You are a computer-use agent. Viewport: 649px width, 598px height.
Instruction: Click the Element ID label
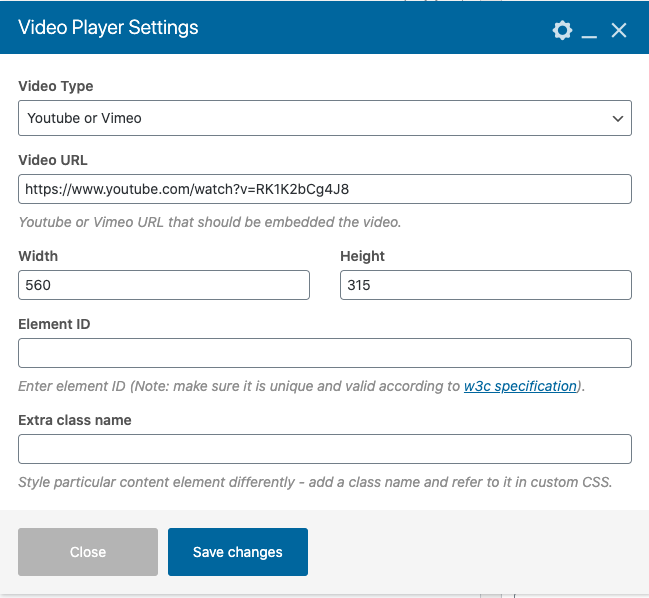click(54, 324)
